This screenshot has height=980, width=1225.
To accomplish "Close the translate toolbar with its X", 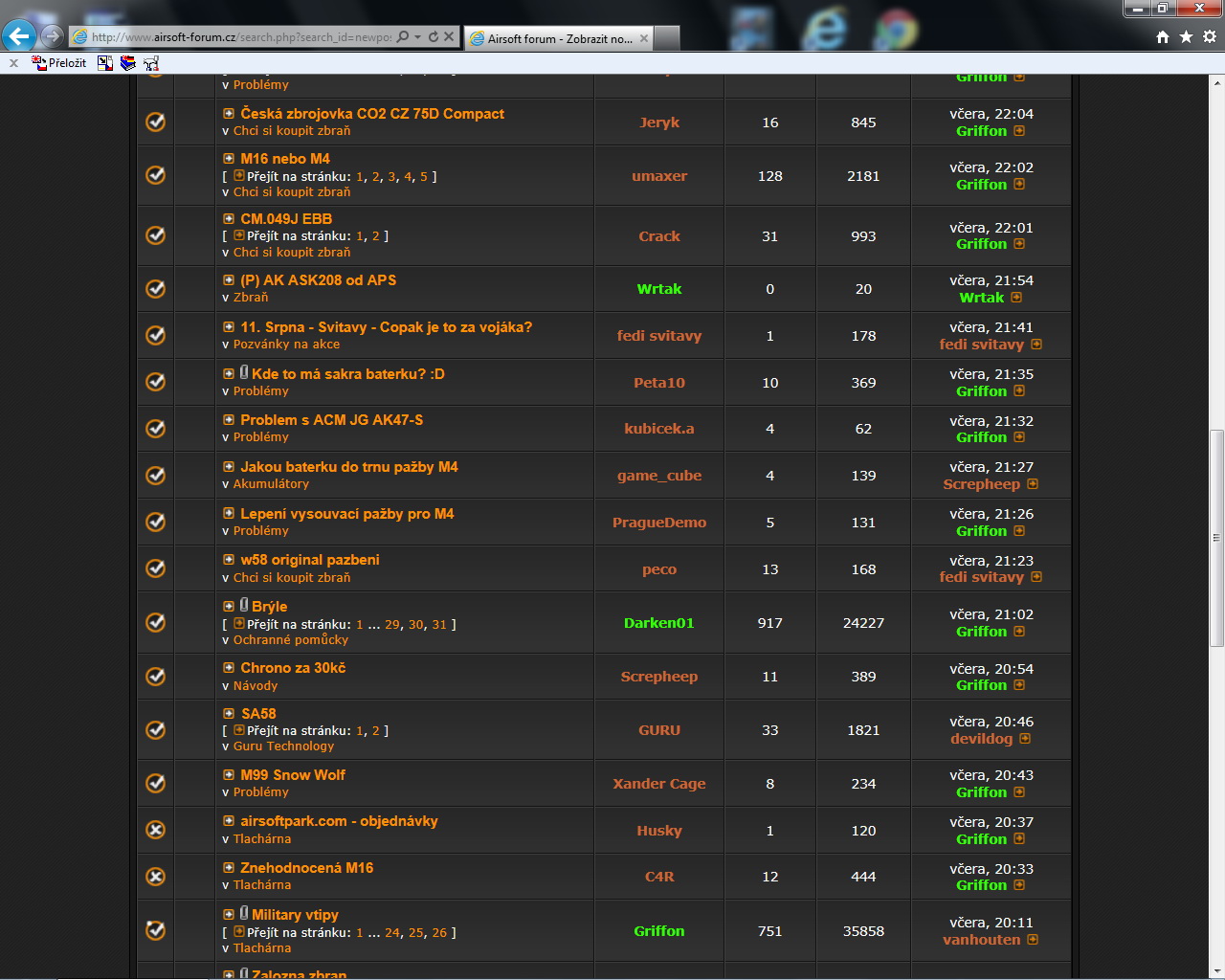I will click(13, 63).
